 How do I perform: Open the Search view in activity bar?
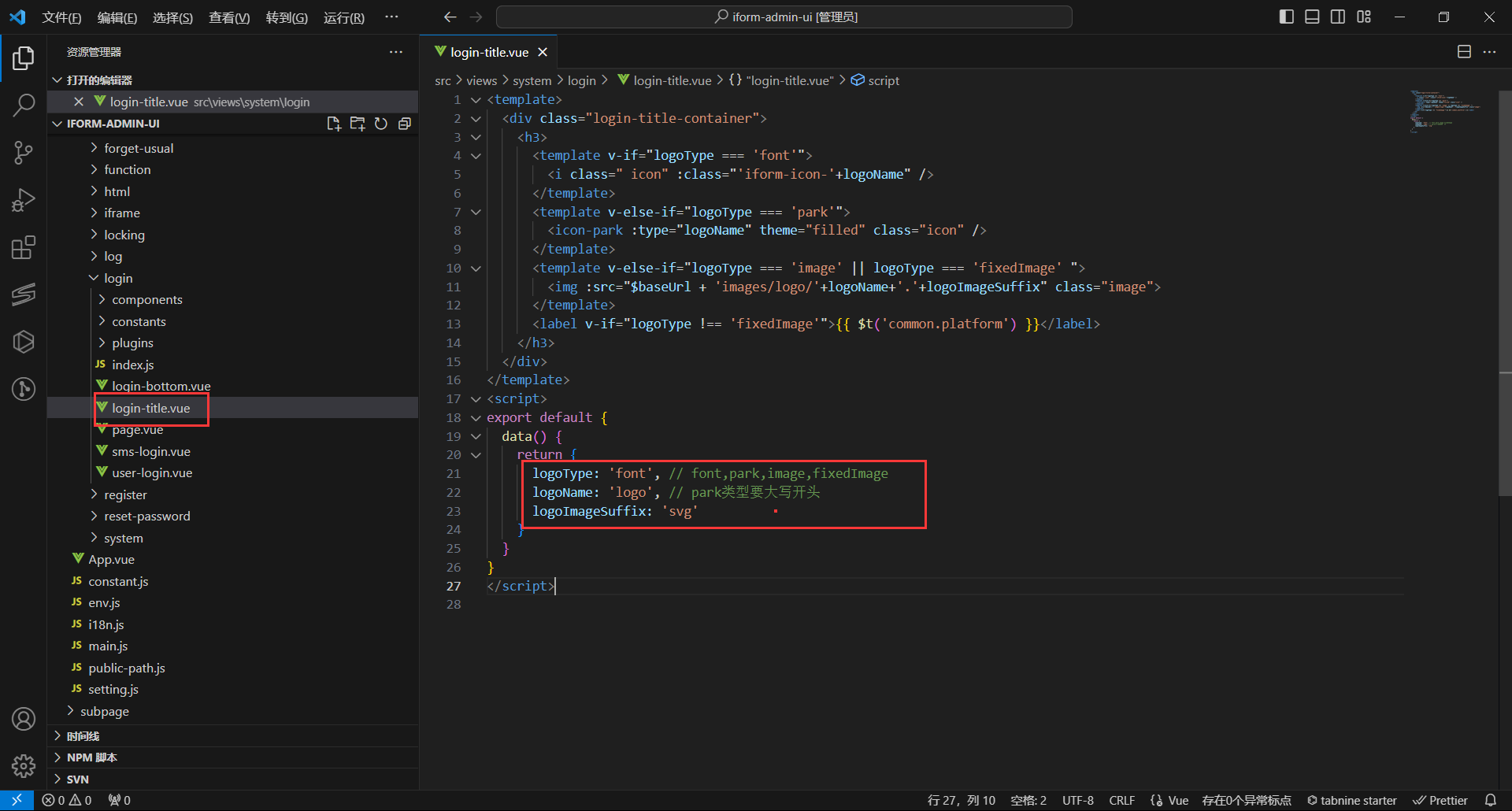(24, 105)
